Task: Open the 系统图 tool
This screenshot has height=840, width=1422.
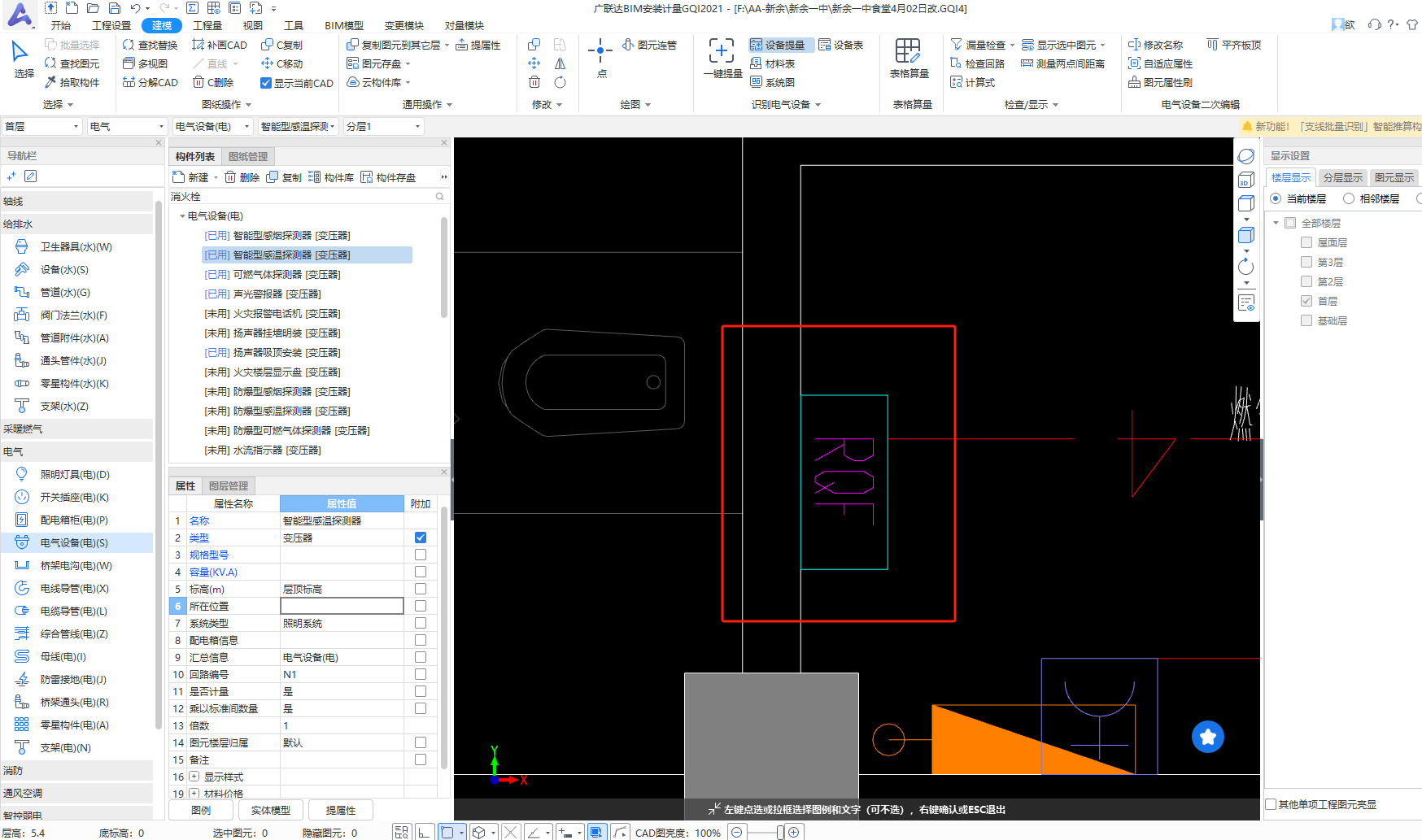Action: [x=772, y=82]
